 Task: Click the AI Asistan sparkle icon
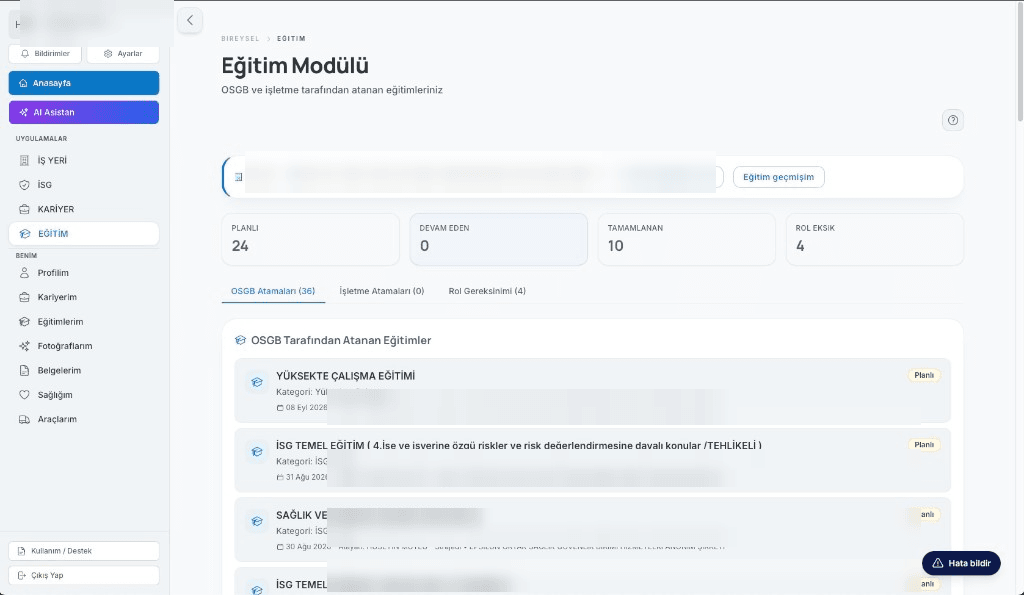click(x=24, y=112)
